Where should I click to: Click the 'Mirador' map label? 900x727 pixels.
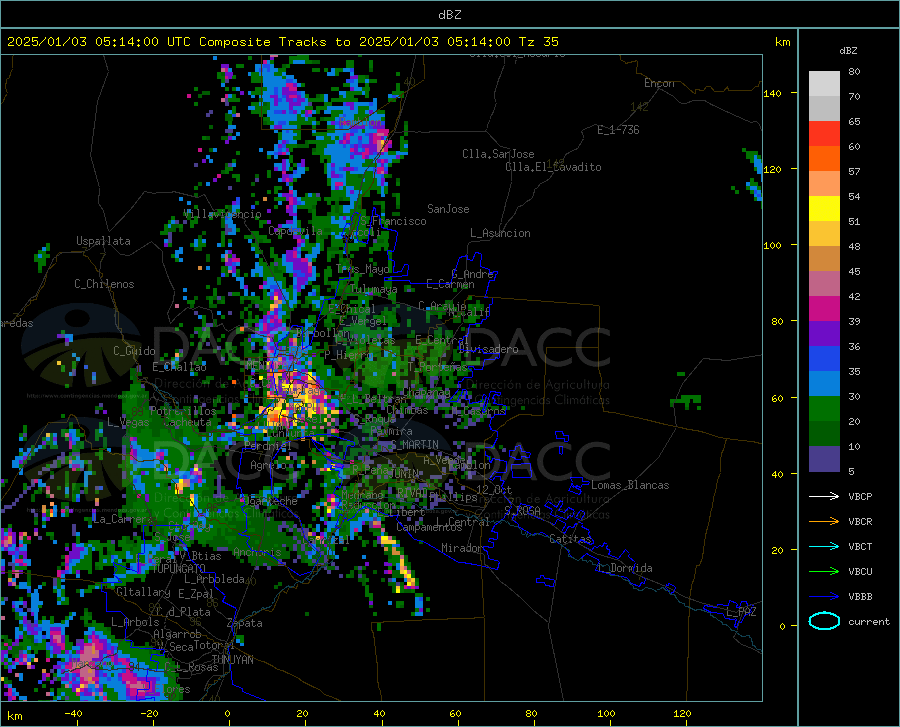tap(461, 548)
